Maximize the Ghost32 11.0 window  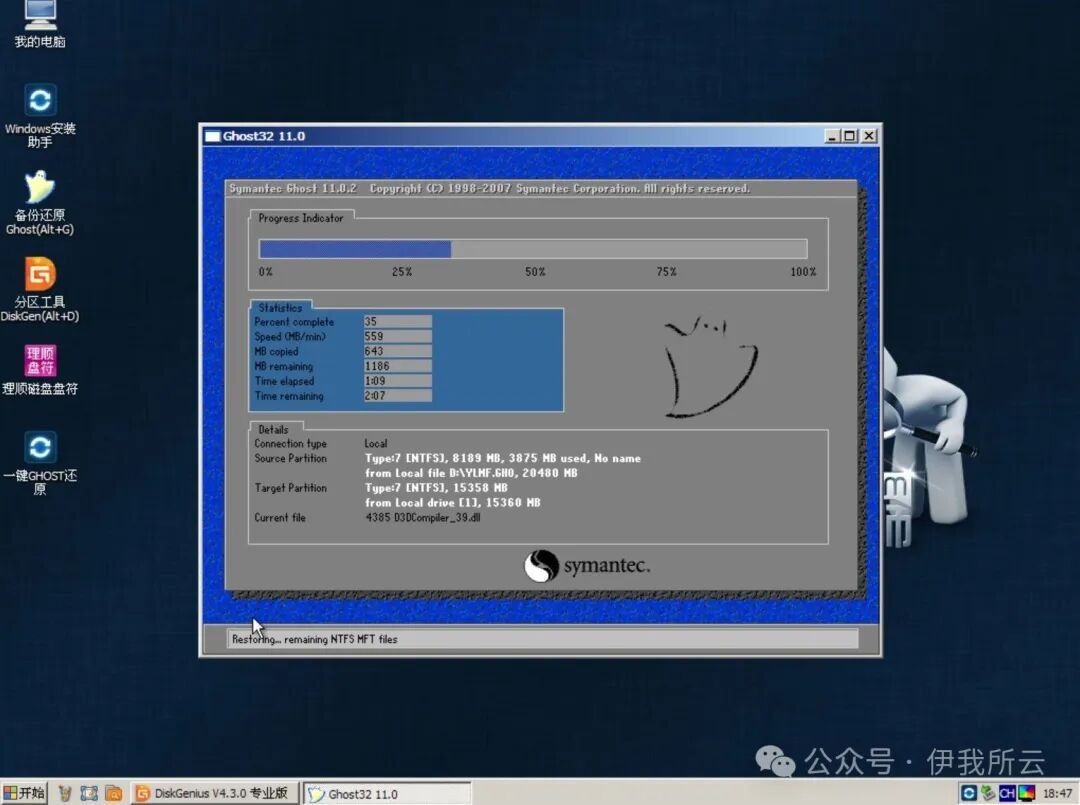coord(849,136)
